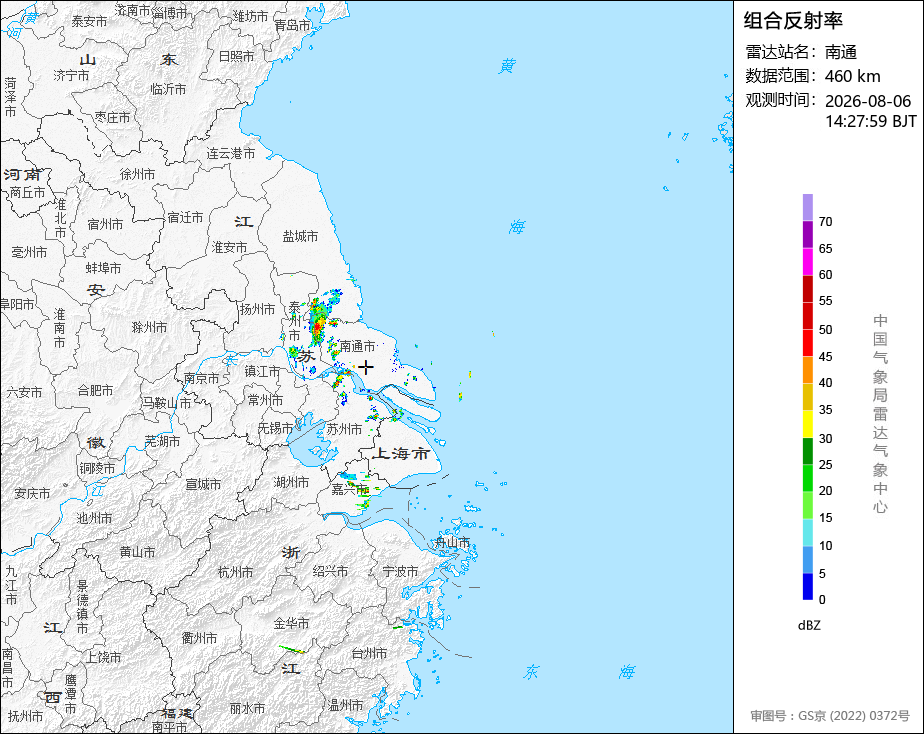The height and width of the screenshot is (734, 924).
Task: Click the magenta 60 dBZ legend swatch
Action: [x=807, y=261]
